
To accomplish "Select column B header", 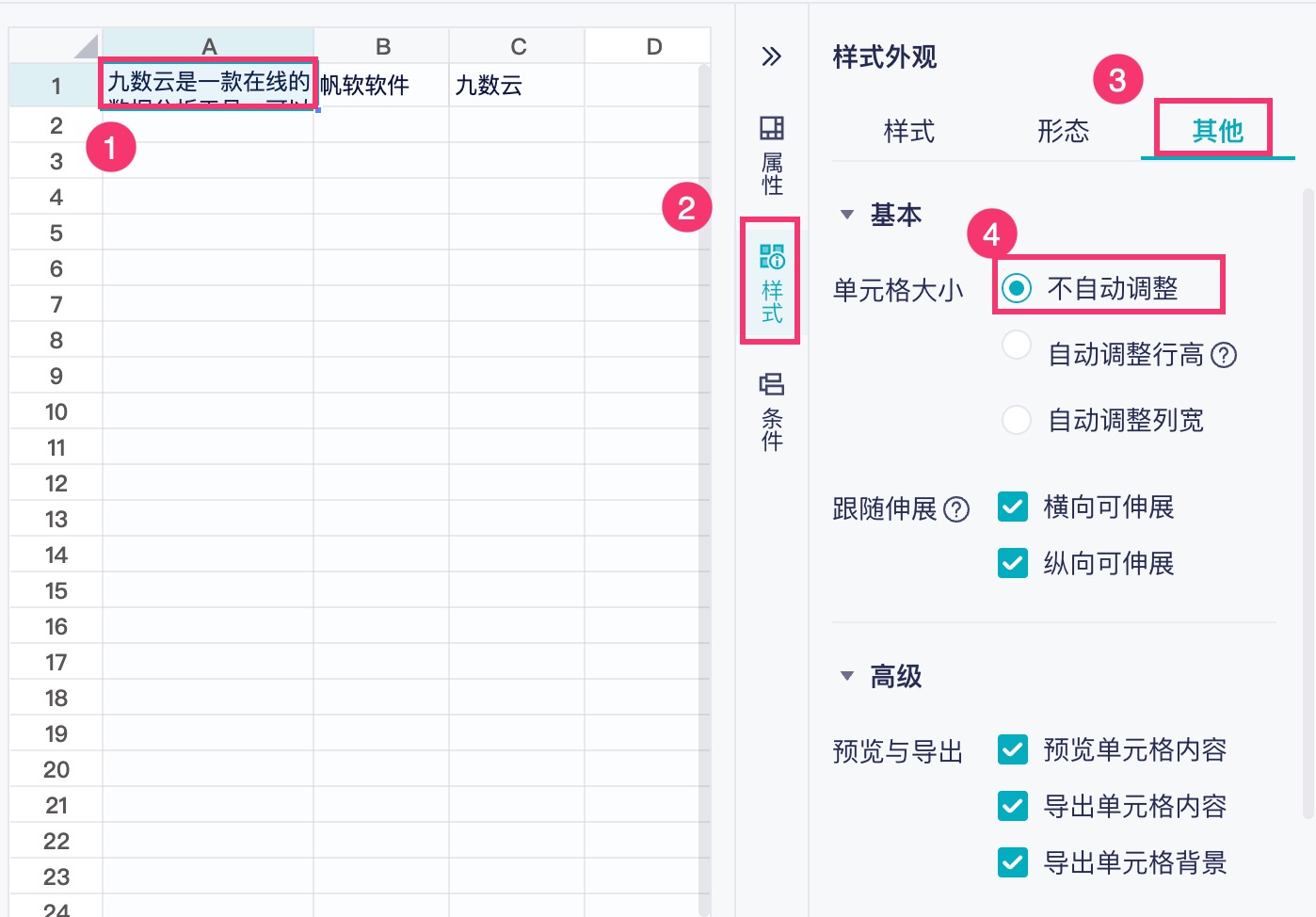I will tap(382, 46).
